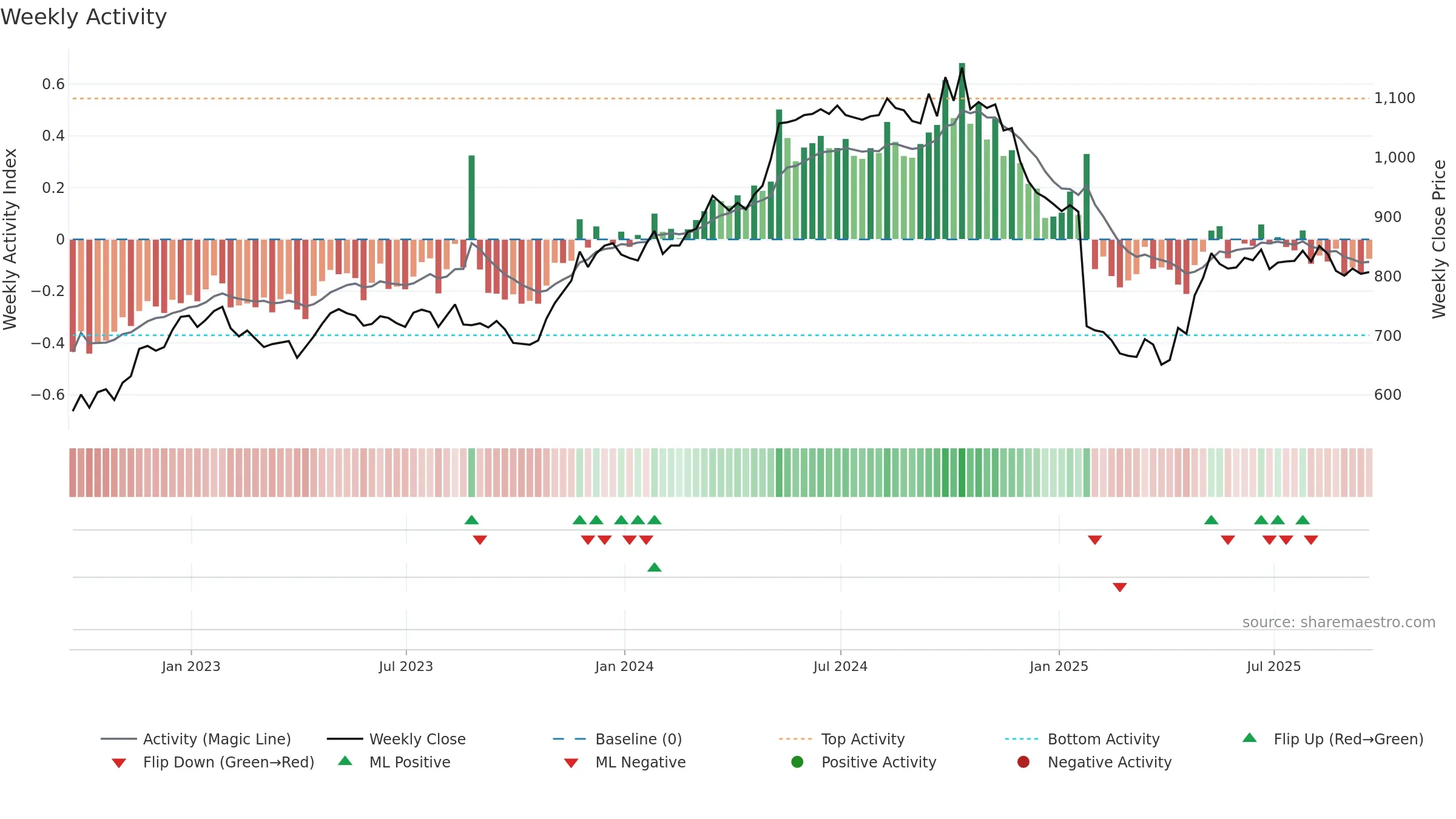Click first Flip Up triangle near Sep 2023
The image size is (1456, 819).
pyautogui.click(x=471, y=520)
